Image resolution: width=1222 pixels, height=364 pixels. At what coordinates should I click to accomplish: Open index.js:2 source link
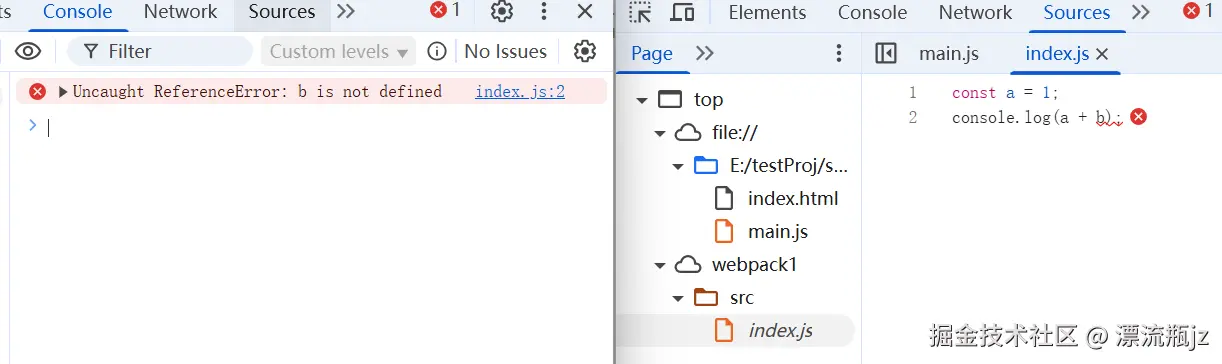click(520, 92)
